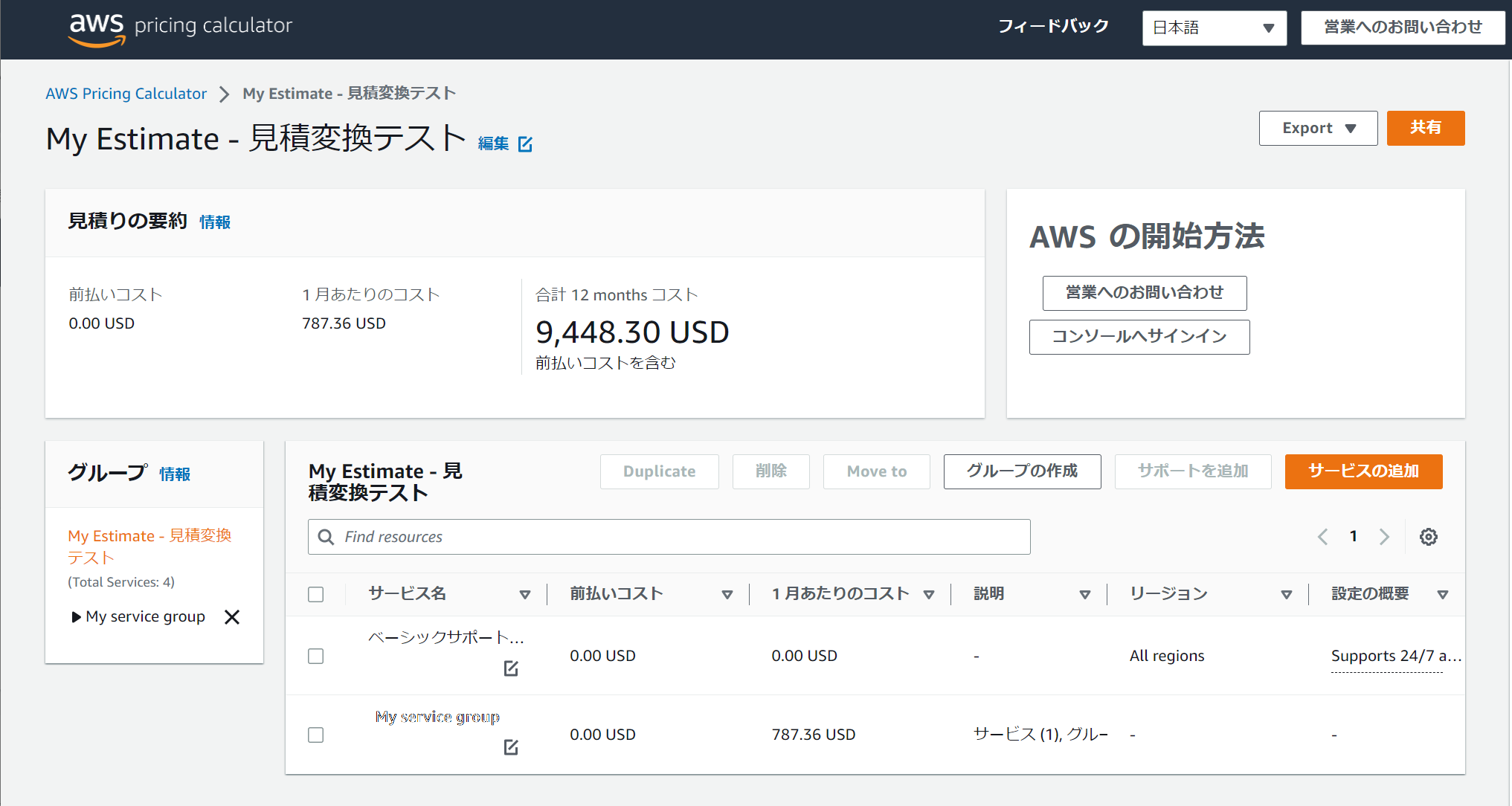Click the ベーシックサポート service name
The width and height of the screenshot is (1512, 806).
[x=446, y=638]
